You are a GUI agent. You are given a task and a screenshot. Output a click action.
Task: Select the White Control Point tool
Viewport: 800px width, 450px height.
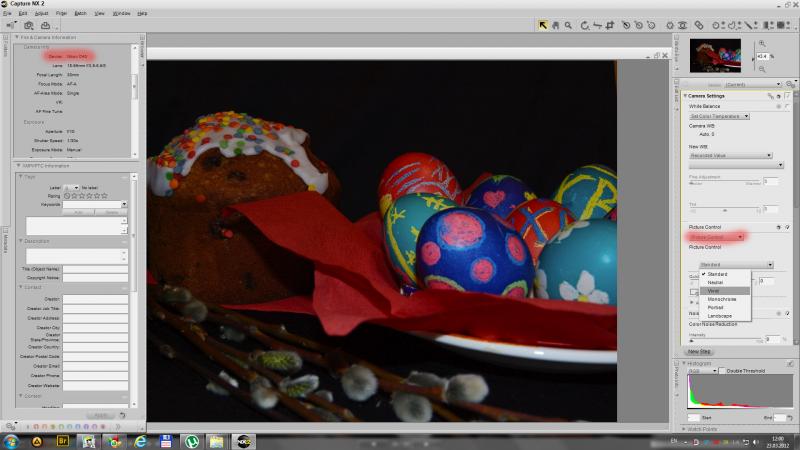[x=651, y=25]
